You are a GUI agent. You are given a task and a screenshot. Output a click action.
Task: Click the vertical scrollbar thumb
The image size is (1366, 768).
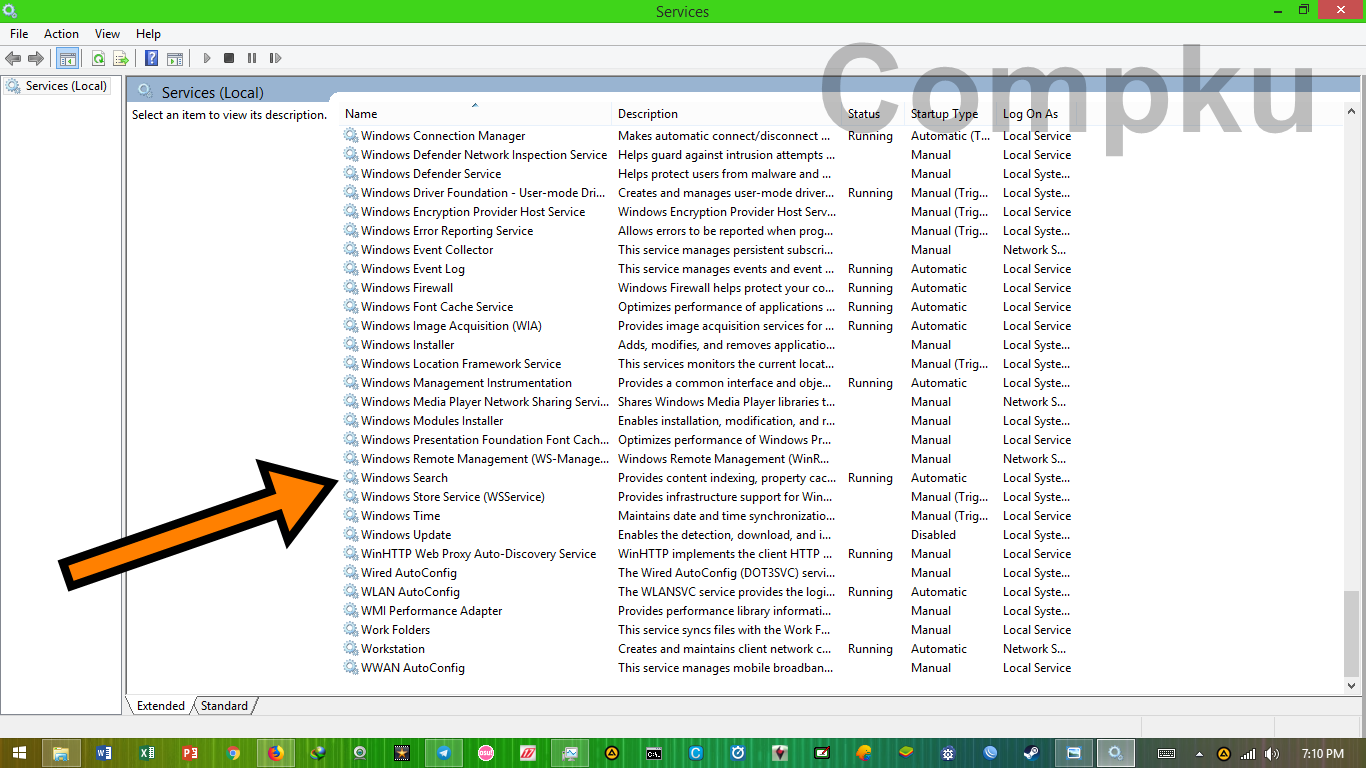(x=1352, y=634)
